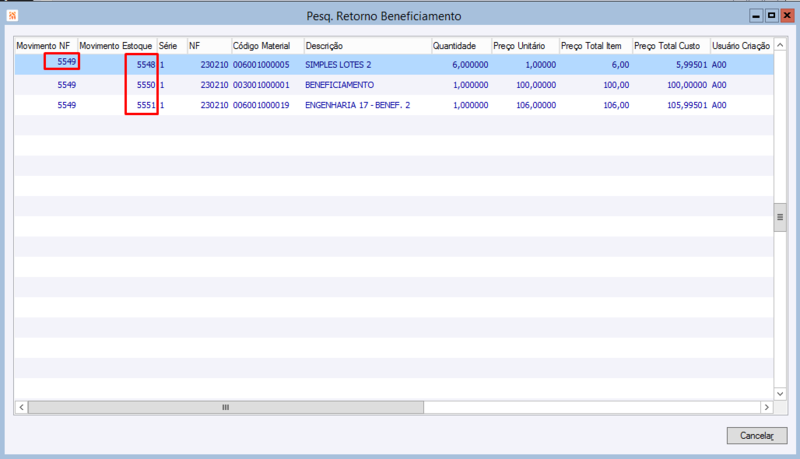Click the Preço Total Item column header

[x=595, y=46]
